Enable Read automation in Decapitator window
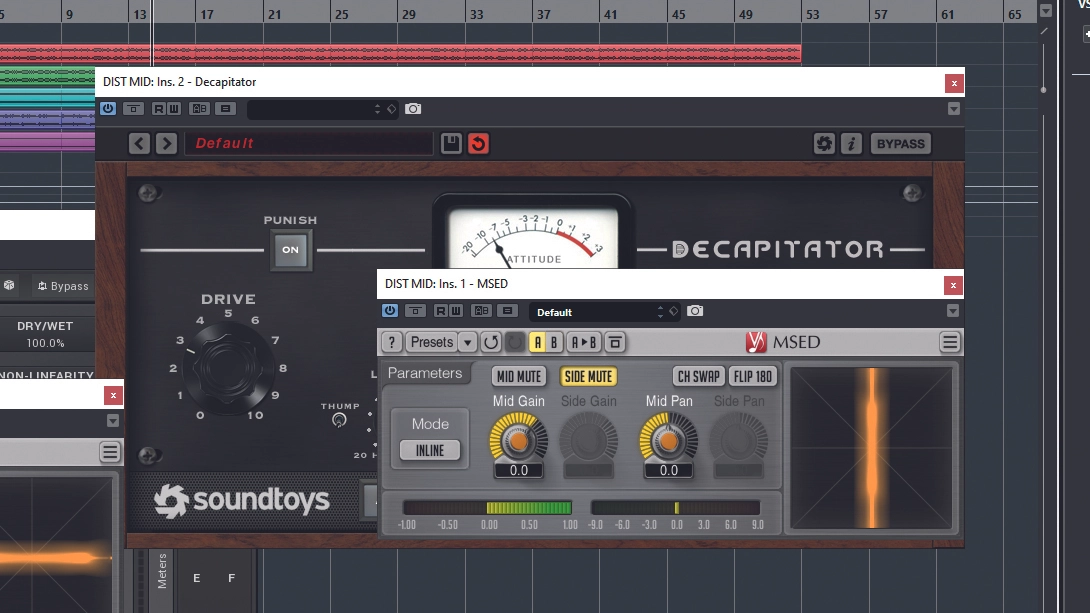The height and width of the screenshot is (613, 1090). tap(158, 108)
